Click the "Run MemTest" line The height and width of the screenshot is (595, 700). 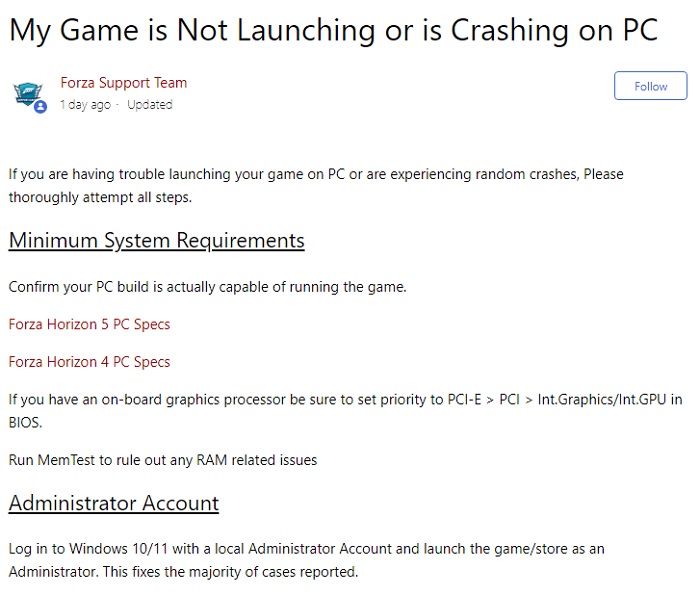tap(162, 460)
